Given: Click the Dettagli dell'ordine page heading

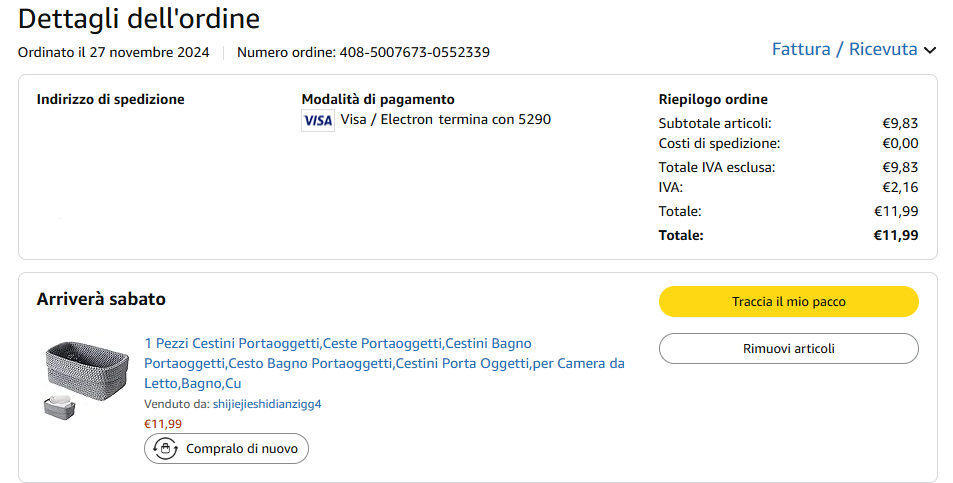Looking at the screenshot, I should point(139,18).
